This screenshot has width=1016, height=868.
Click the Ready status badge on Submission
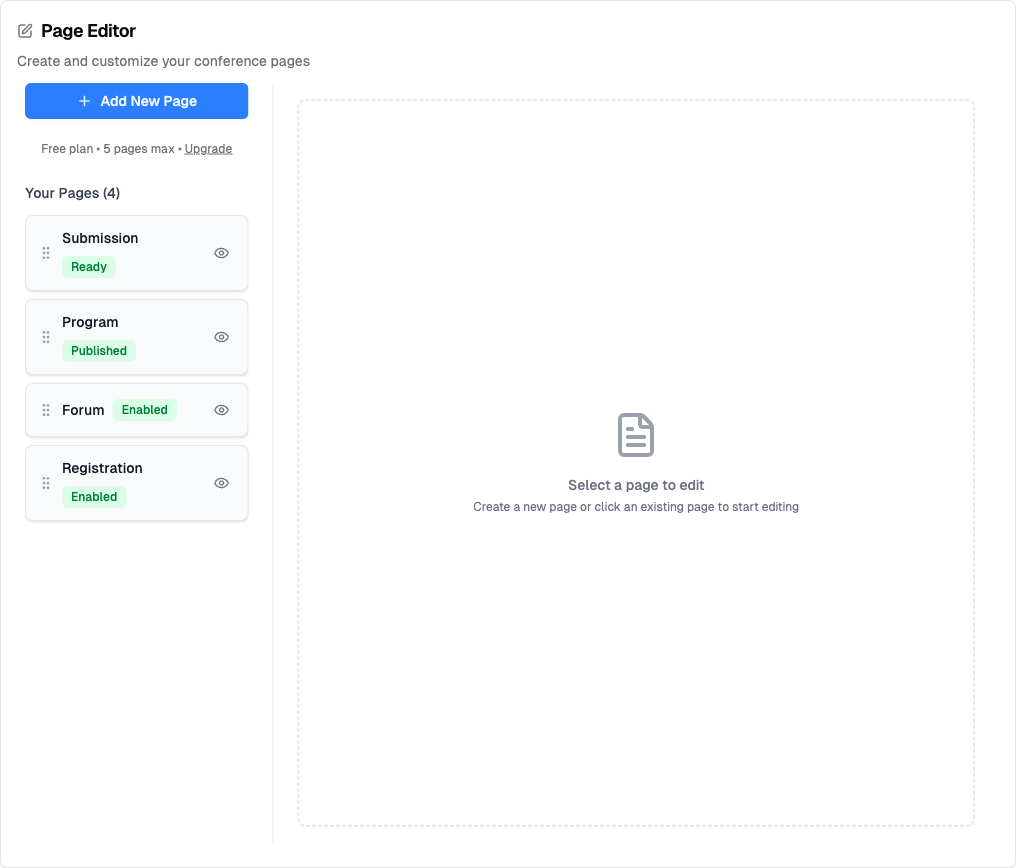pyautogui.click(x=89, y=267)
